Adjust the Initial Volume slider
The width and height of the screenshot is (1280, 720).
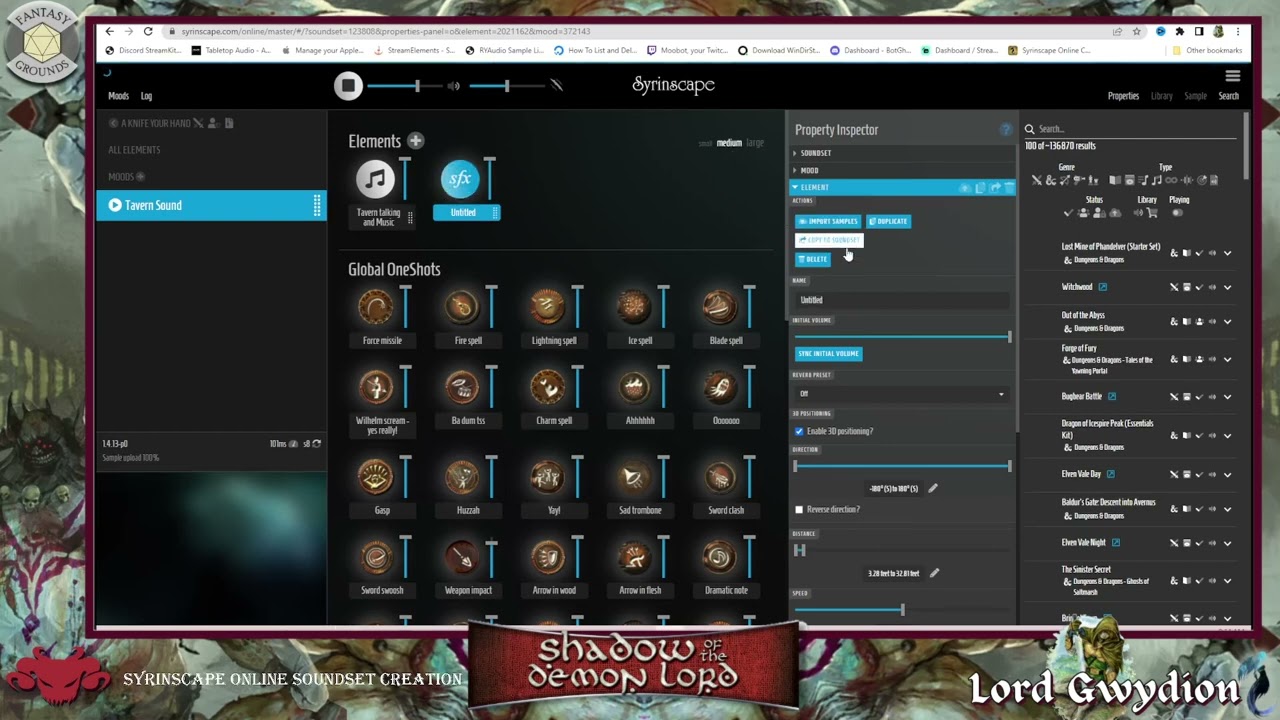click(902, 337)
